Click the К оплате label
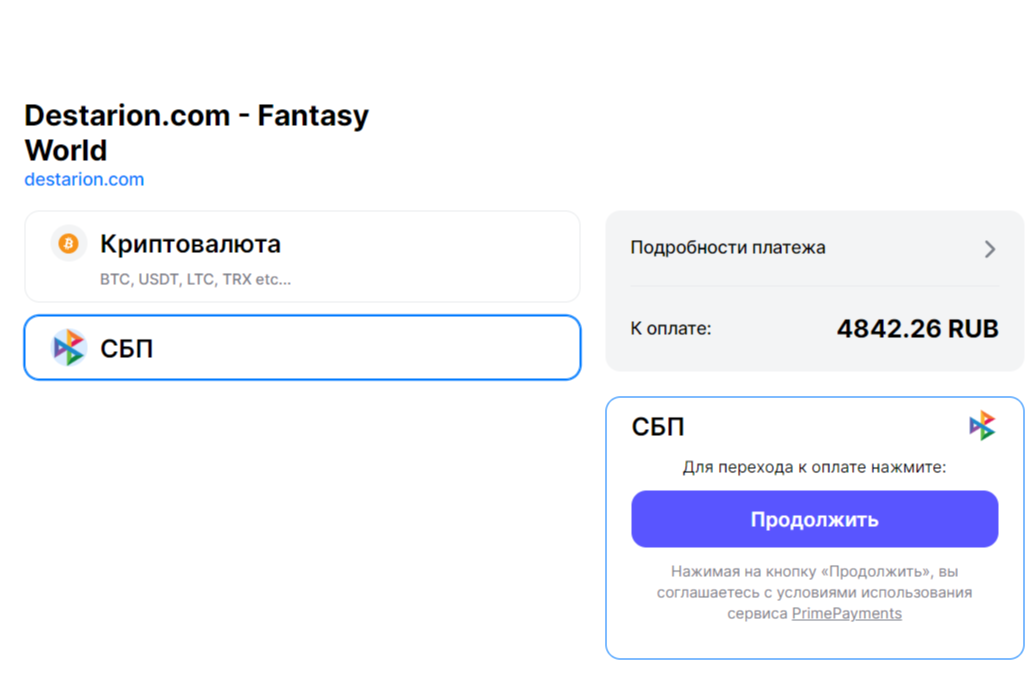1035x689 pixels. pos(670,328)
